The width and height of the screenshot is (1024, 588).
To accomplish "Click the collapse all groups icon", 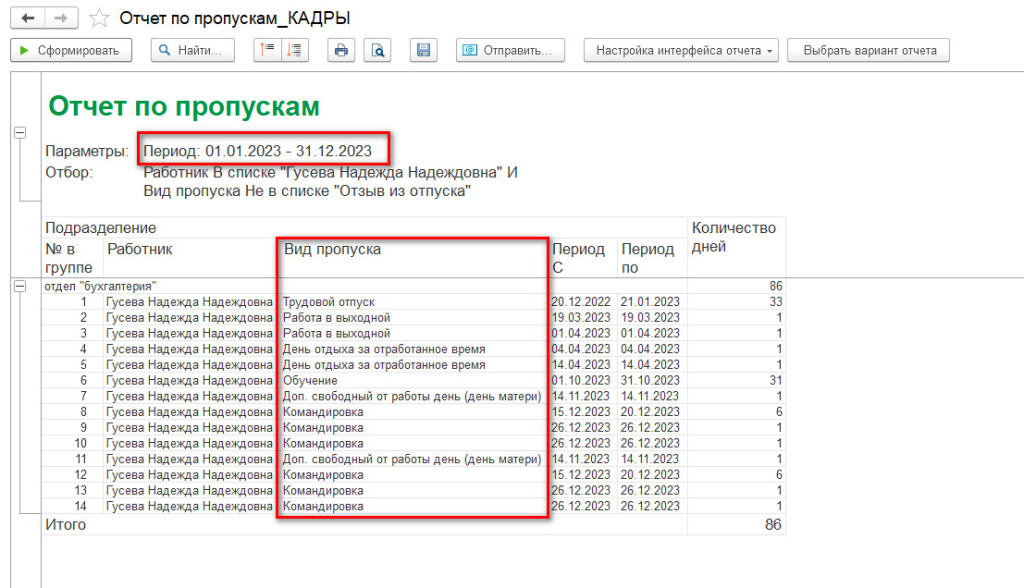I will (x=266, y=50).
